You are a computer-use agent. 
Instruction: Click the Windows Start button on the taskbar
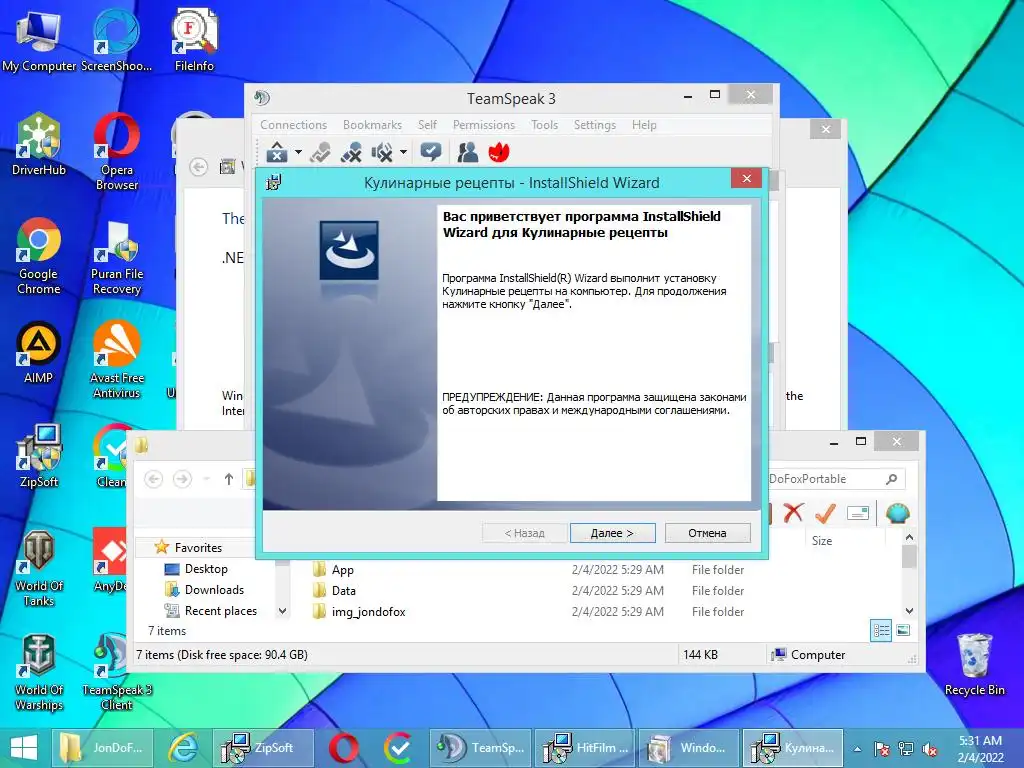click(x=24, y=748)
